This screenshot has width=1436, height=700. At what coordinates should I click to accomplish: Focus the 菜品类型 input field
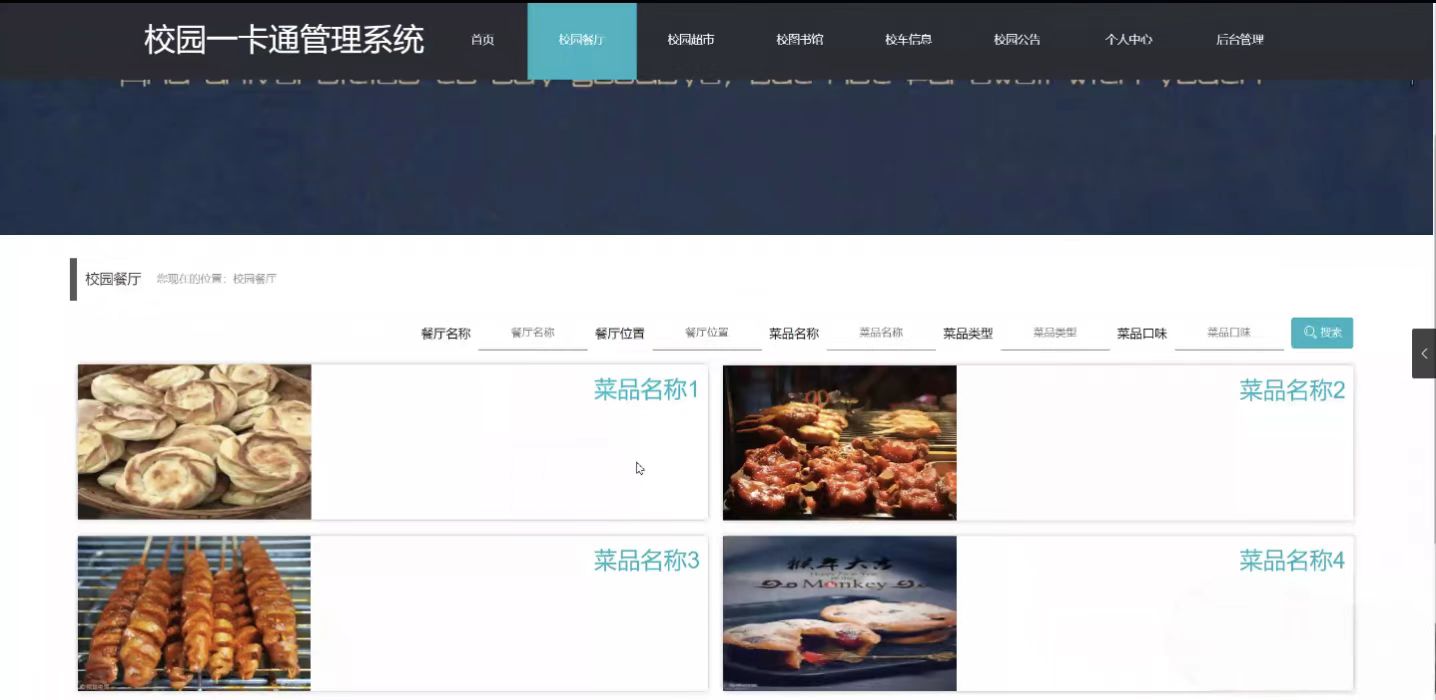point(1055,333)
